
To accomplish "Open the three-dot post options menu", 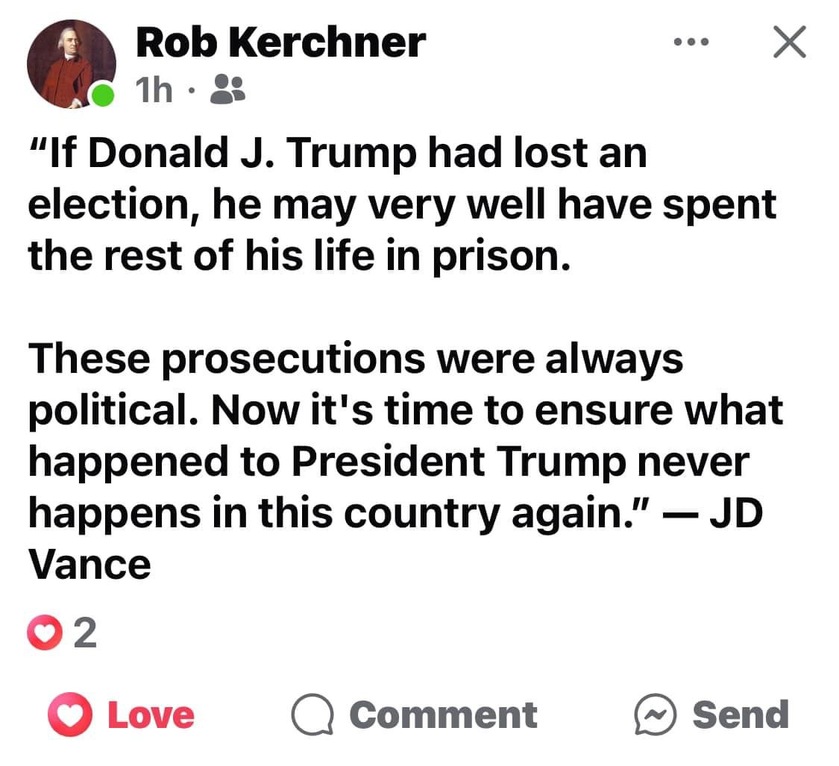I will coord(691,42).
